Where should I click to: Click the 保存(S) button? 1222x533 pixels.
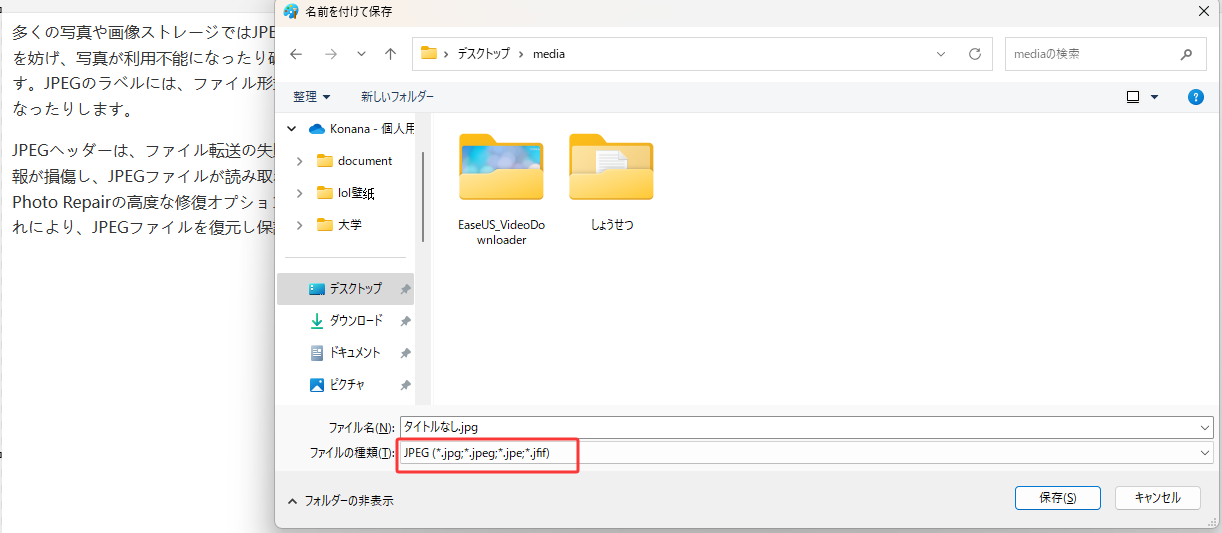(1057, 497)
